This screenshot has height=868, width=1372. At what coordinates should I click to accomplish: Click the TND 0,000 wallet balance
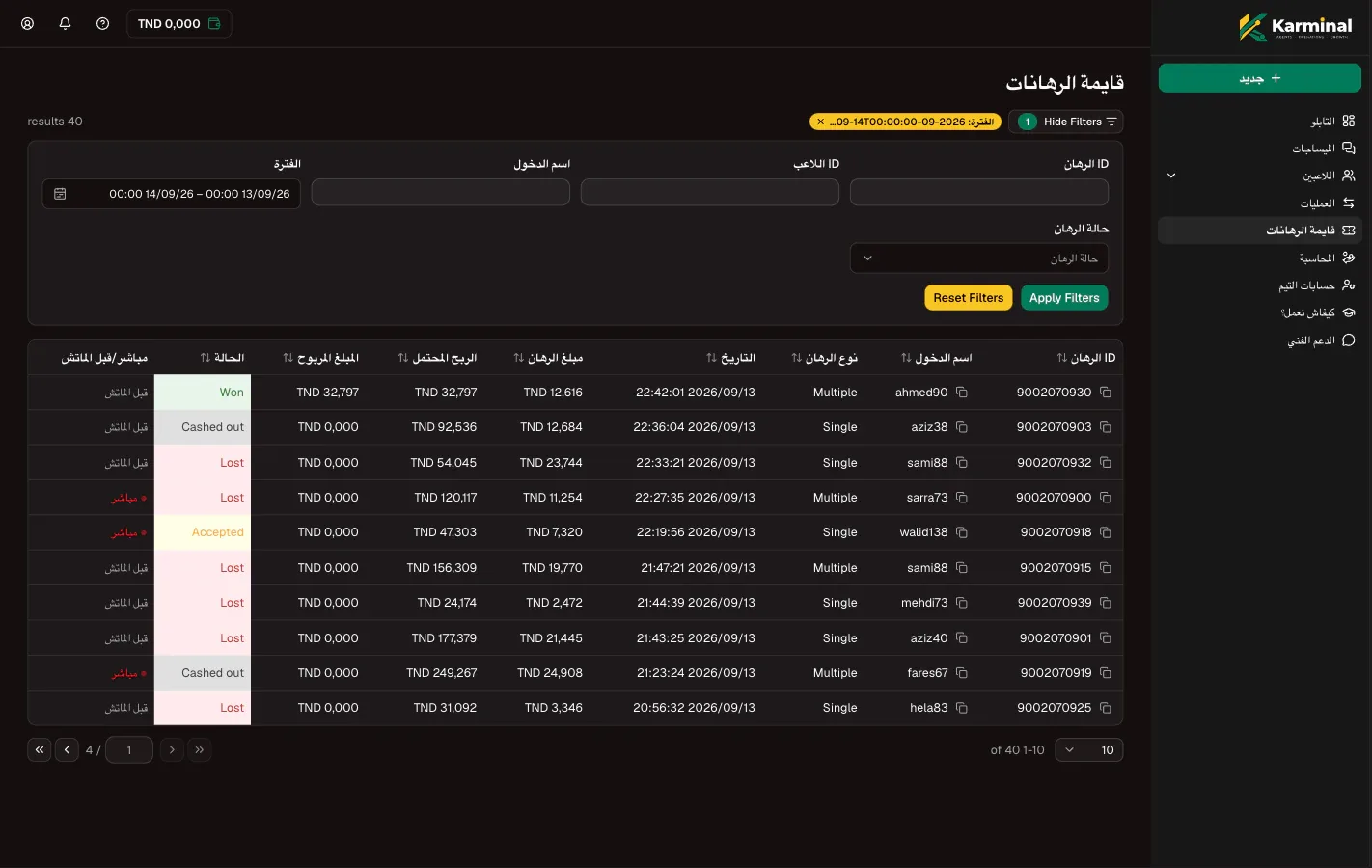point(179,24)
